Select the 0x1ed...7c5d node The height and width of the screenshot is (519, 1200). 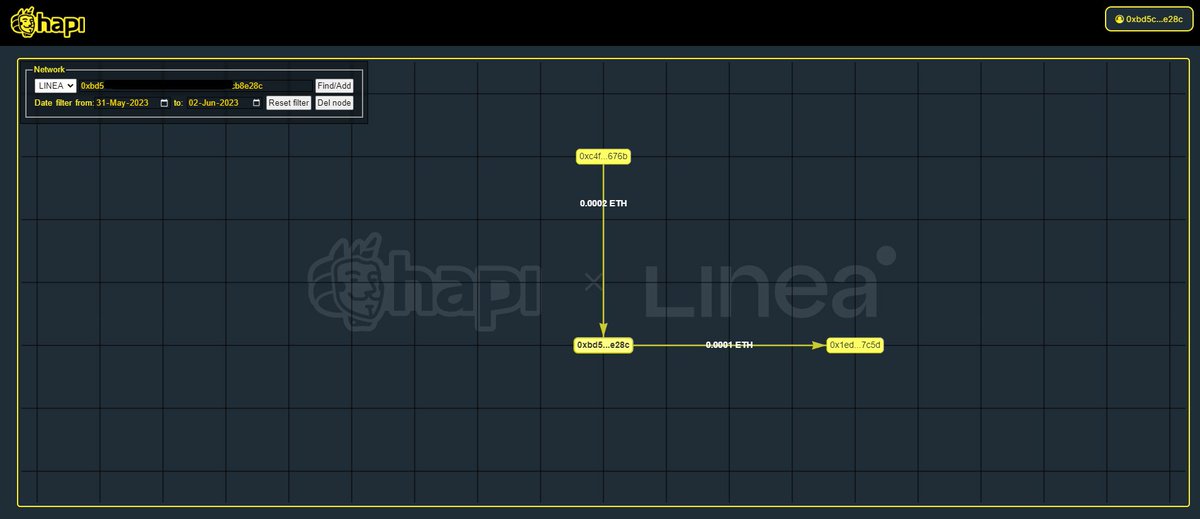click(855, 345)
